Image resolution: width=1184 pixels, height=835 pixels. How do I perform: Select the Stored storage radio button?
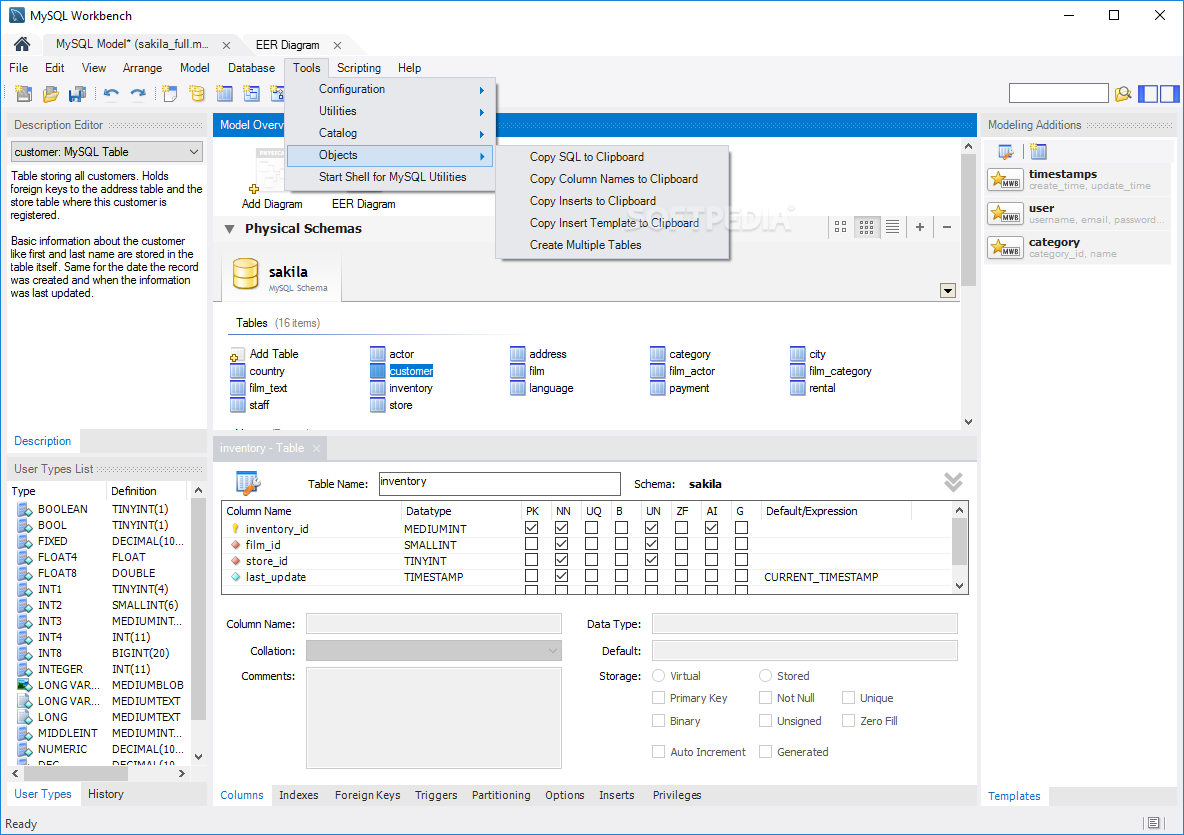click(766, 676)
